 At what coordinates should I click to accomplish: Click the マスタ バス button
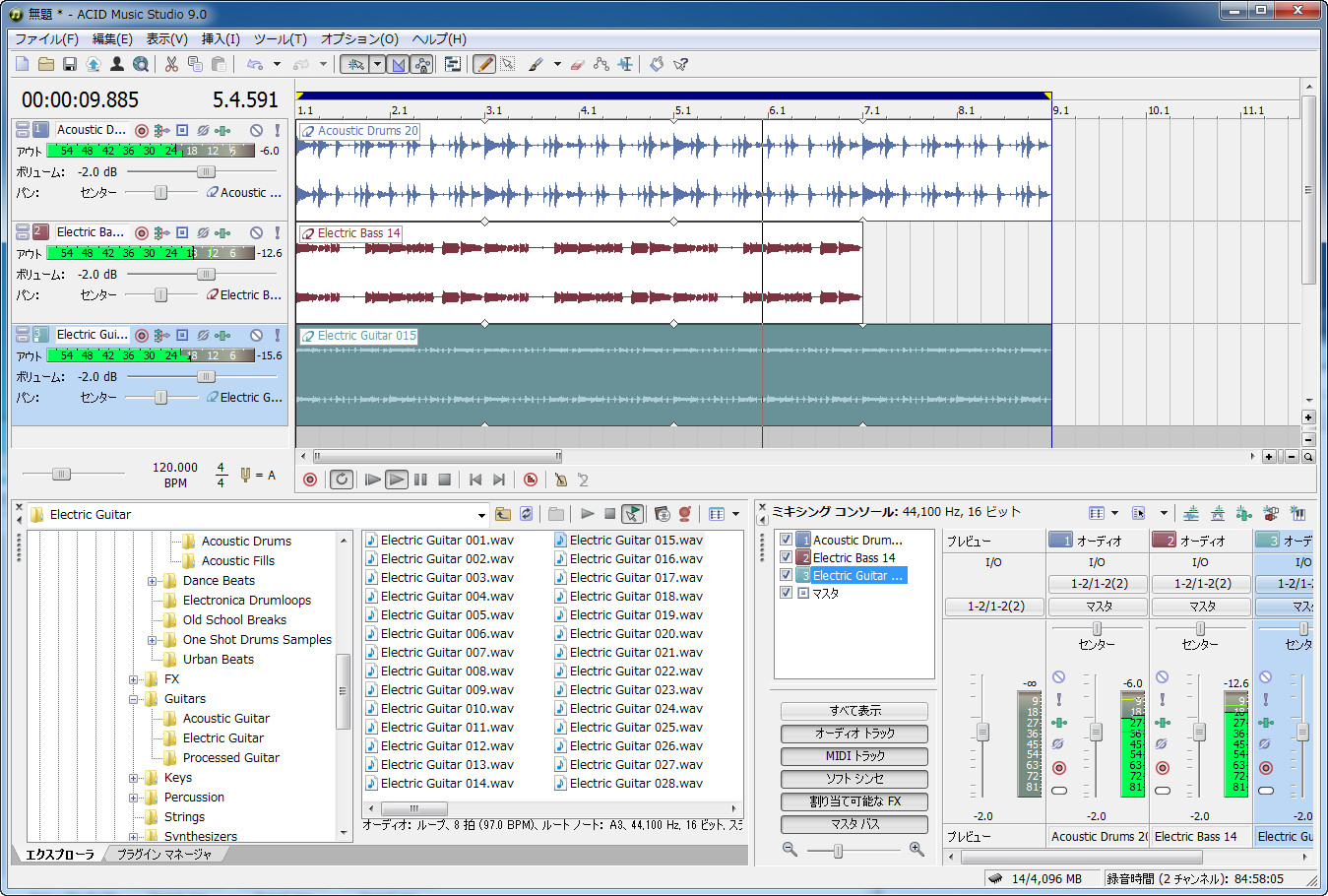(854, 824)
